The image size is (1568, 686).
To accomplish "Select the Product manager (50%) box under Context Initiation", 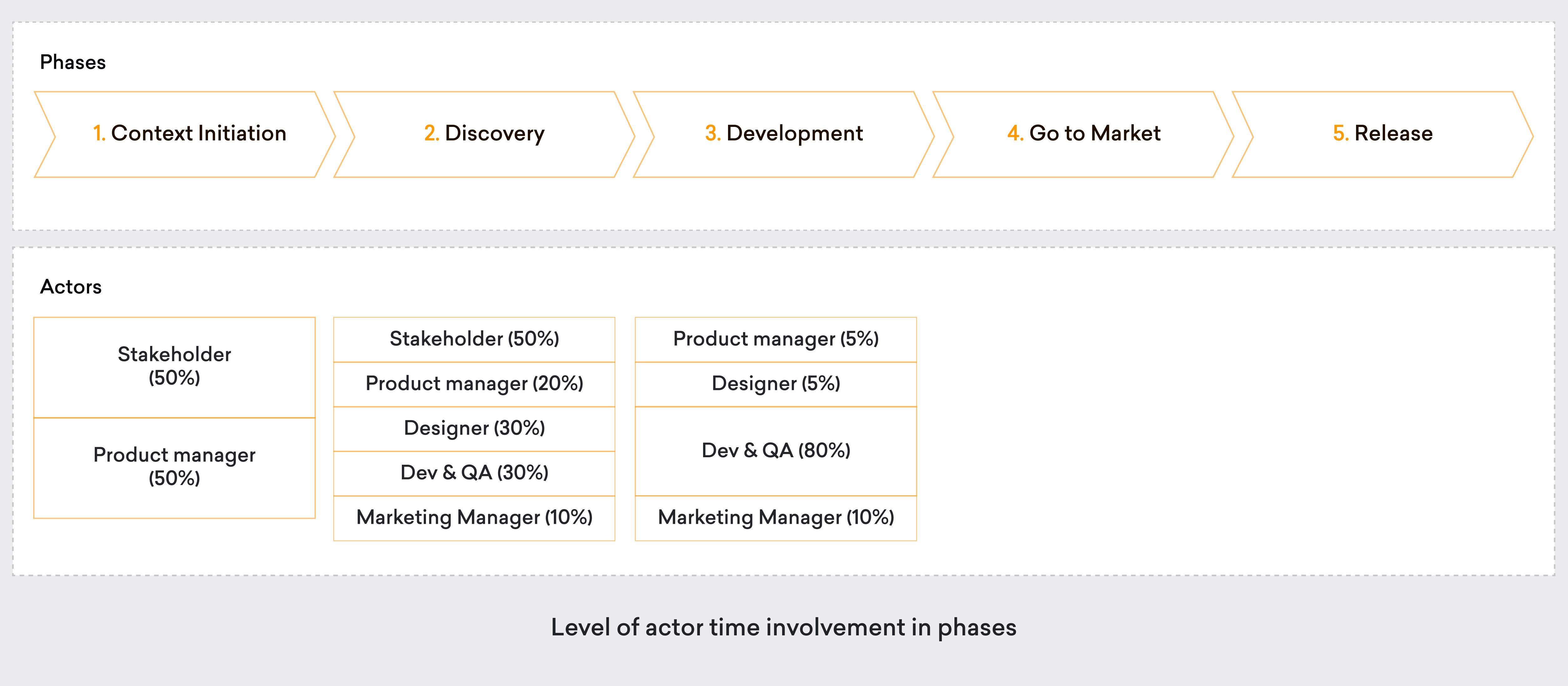I will click(x=174, y=467).
